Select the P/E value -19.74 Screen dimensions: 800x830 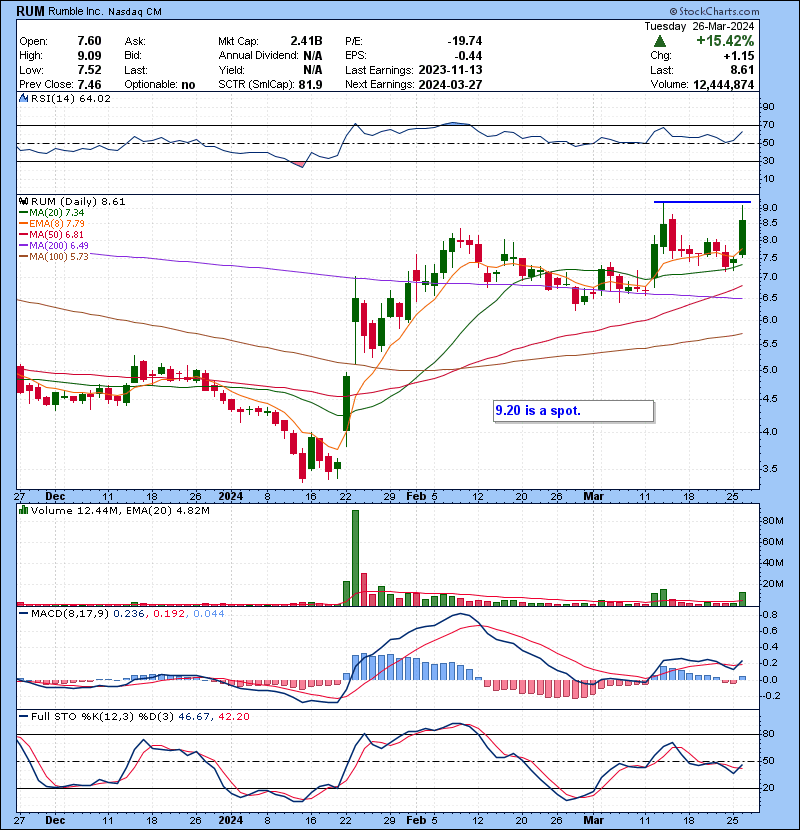(x=464, y=41)
